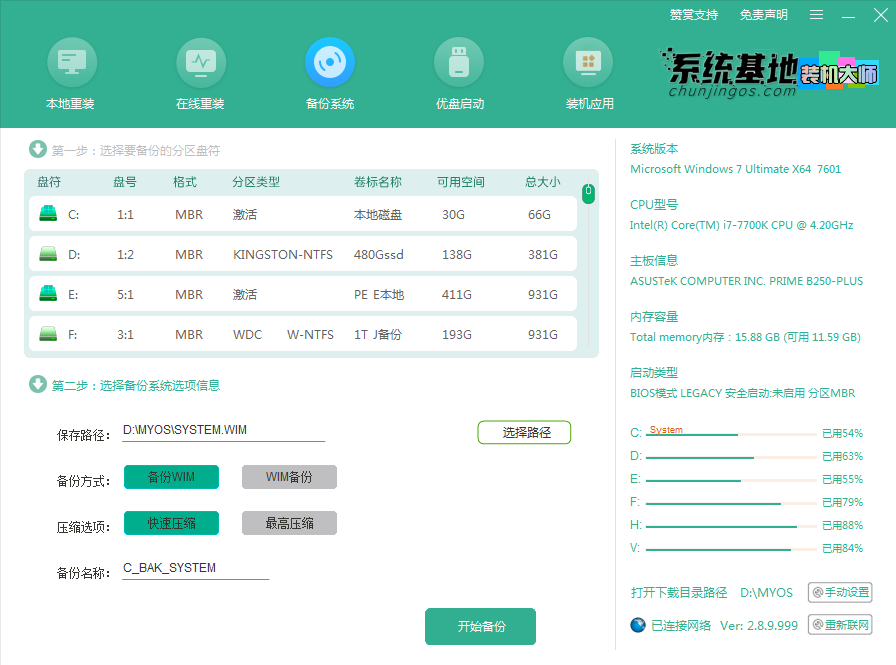Open the 赞赏支持 menu item
This screenshot has width=896, height=665.
click(x=694, y=15)
